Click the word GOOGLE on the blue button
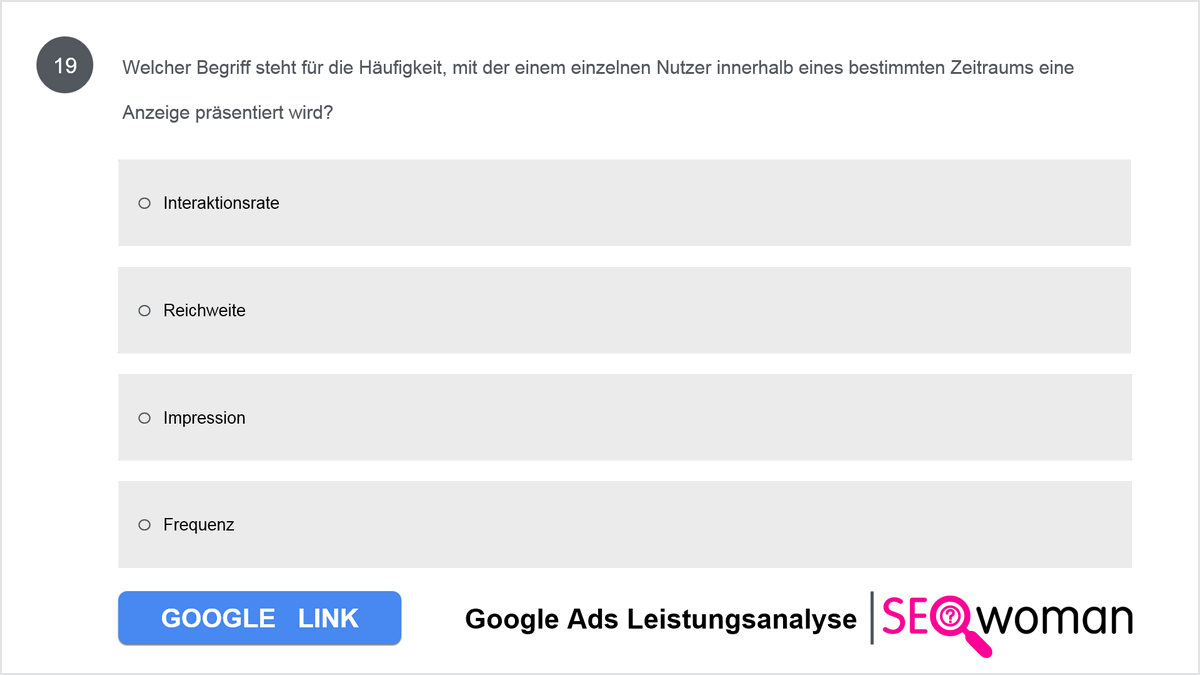 tap(218, 618)
